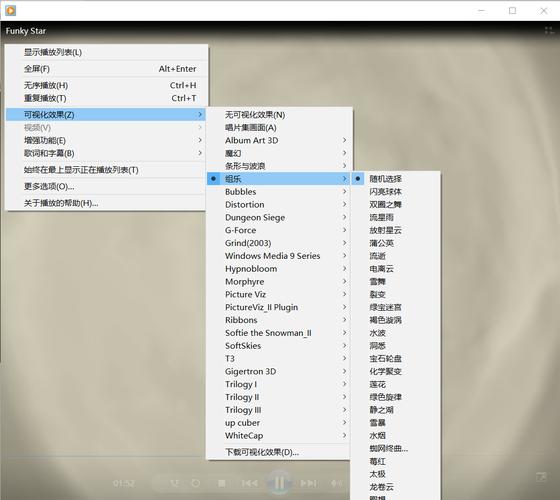Open the Ribbons visualization group
The height and width of the screenshot is (500, 560).
[x=279, y=320]
